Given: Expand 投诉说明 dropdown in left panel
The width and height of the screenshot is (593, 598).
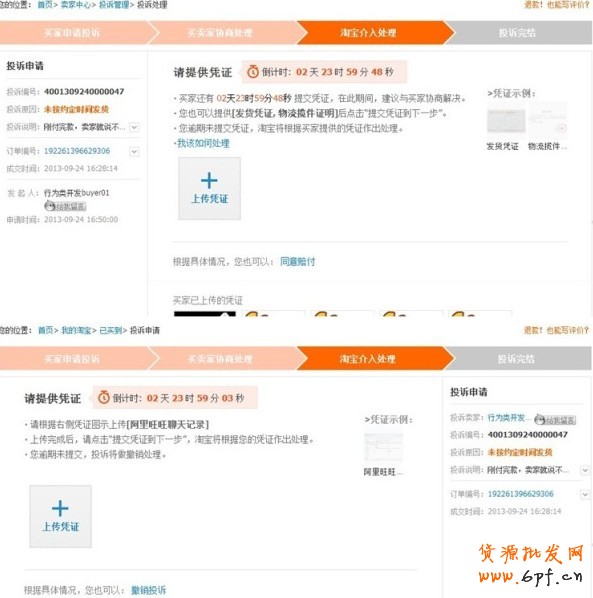Looking at the screenshot, I should click(134, 127).
